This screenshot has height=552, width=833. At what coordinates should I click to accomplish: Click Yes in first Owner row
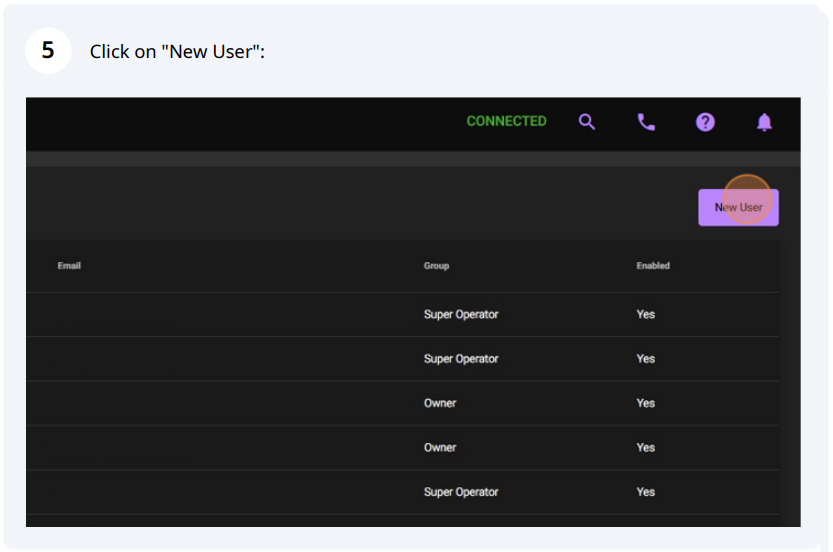coord(645,403)
